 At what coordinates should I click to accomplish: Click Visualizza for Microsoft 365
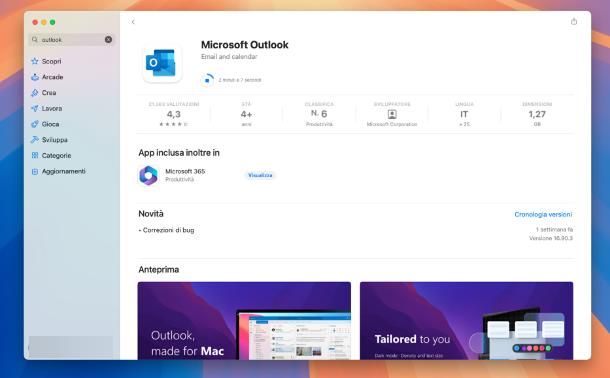coord(260,175)
